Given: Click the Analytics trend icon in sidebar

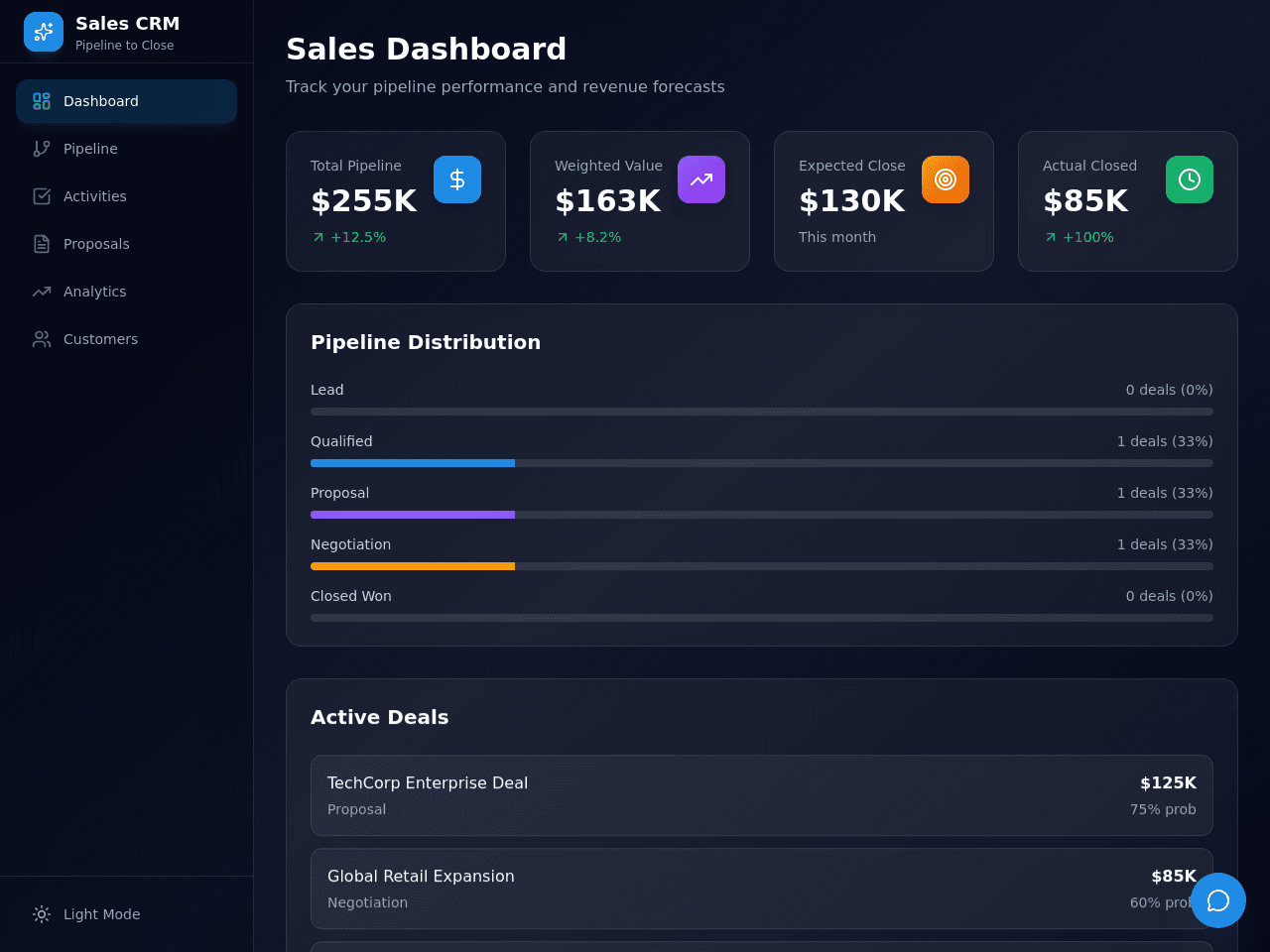Looking at the screenshot, I should pos(42,292).
